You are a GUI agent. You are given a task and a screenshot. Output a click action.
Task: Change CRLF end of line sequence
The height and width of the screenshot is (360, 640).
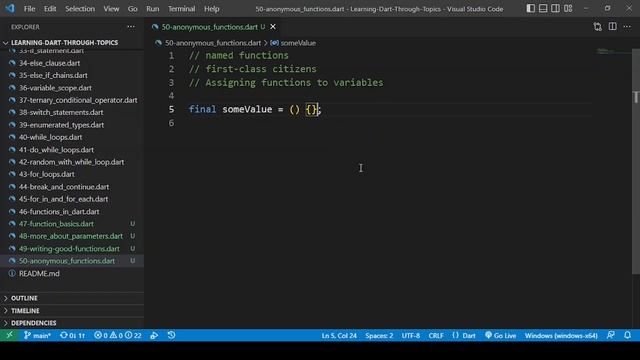[436, 336]
